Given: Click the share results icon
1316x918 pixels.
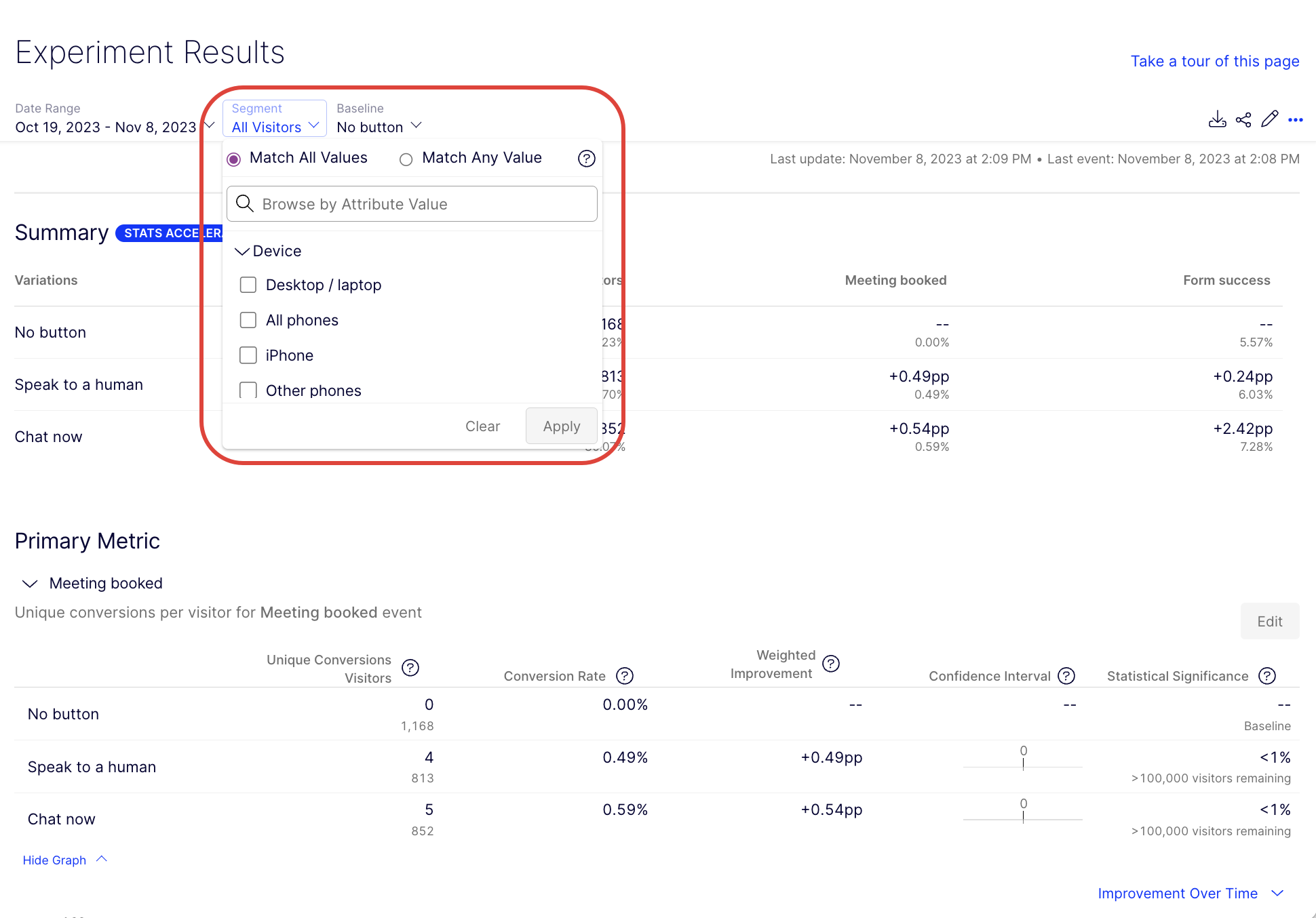Looking at the screenshot, I should 1243,120.
